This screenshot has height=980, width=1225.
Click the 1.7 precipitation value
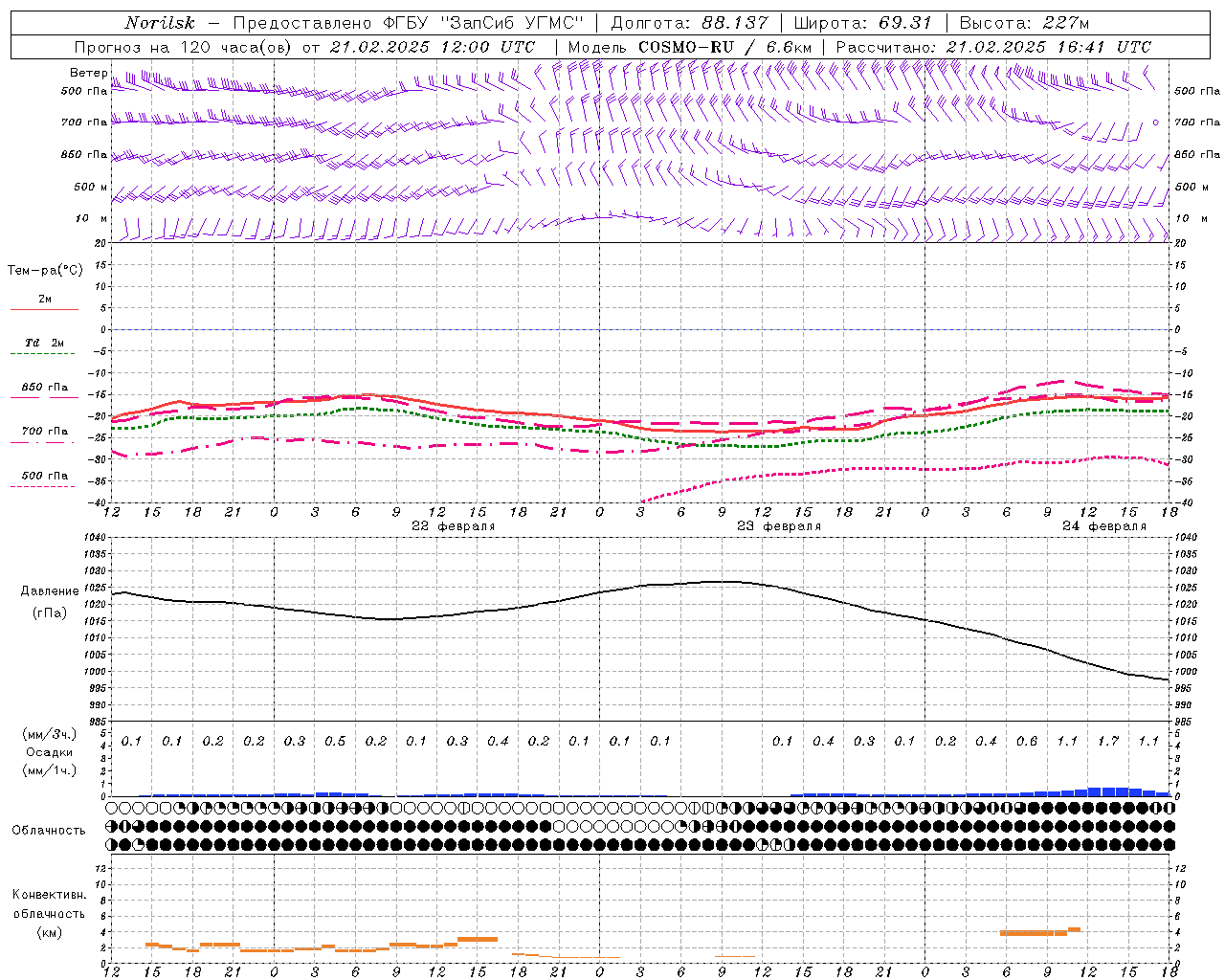[1108, 742]
